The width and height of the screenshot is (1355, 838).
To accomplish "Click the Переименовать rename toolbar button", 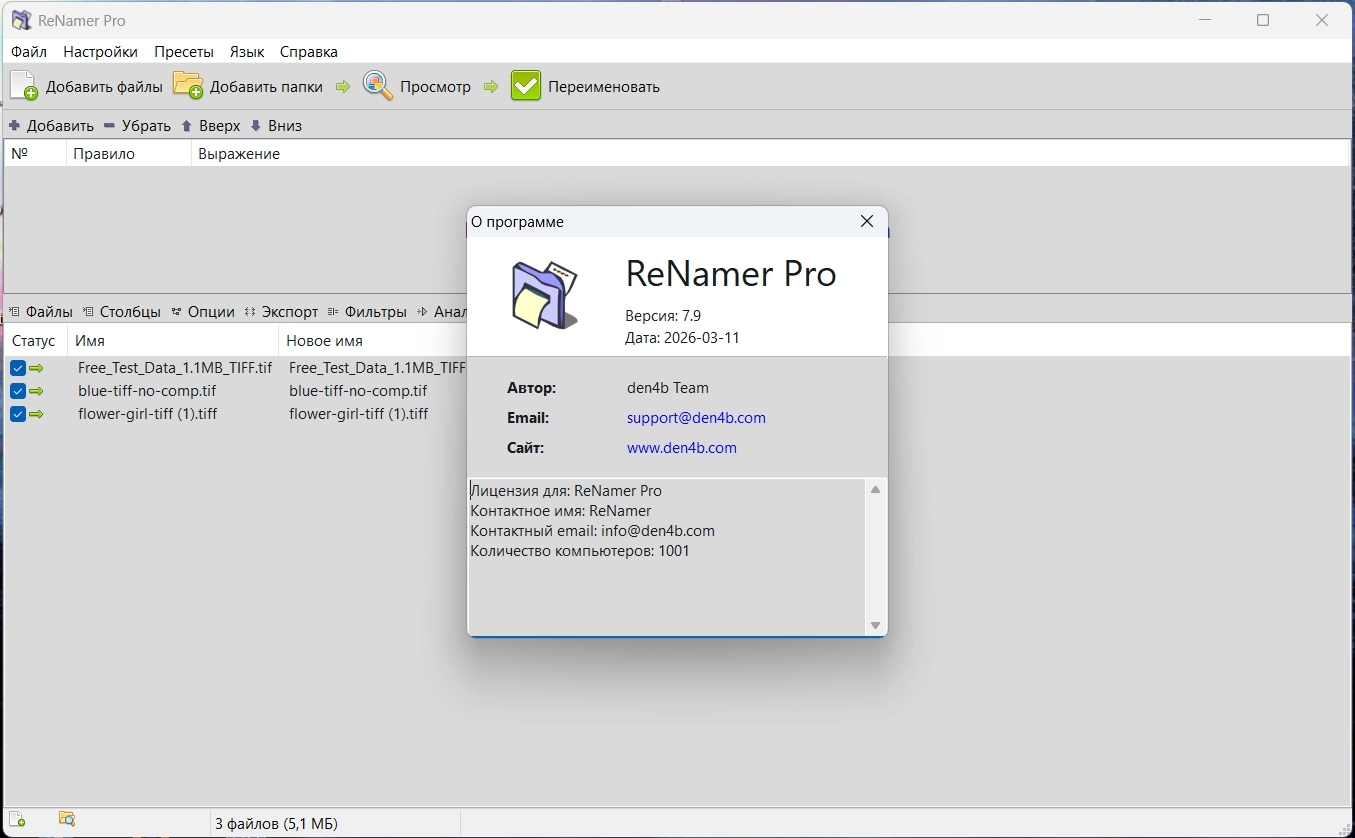I will 586,87.
